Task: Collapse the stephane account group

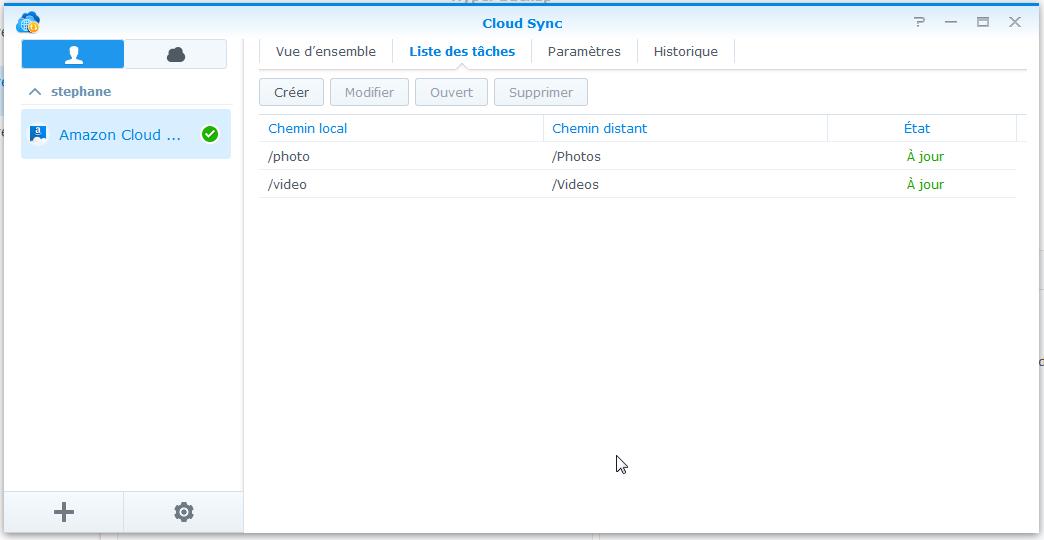Action: [x=35, y=91]
